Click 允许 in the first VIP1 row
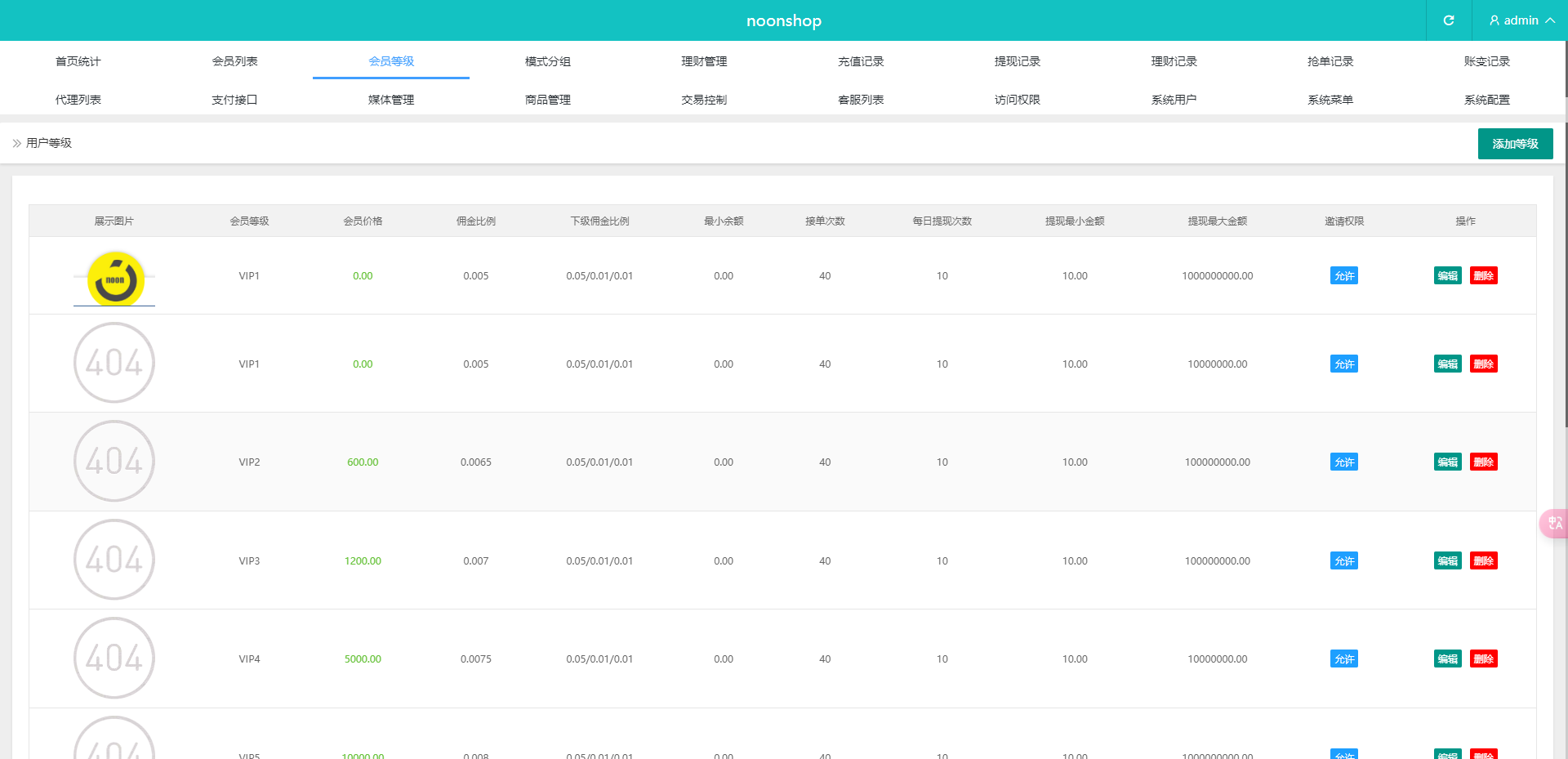Screen dimensions: 1568x759 [1344, 275]
